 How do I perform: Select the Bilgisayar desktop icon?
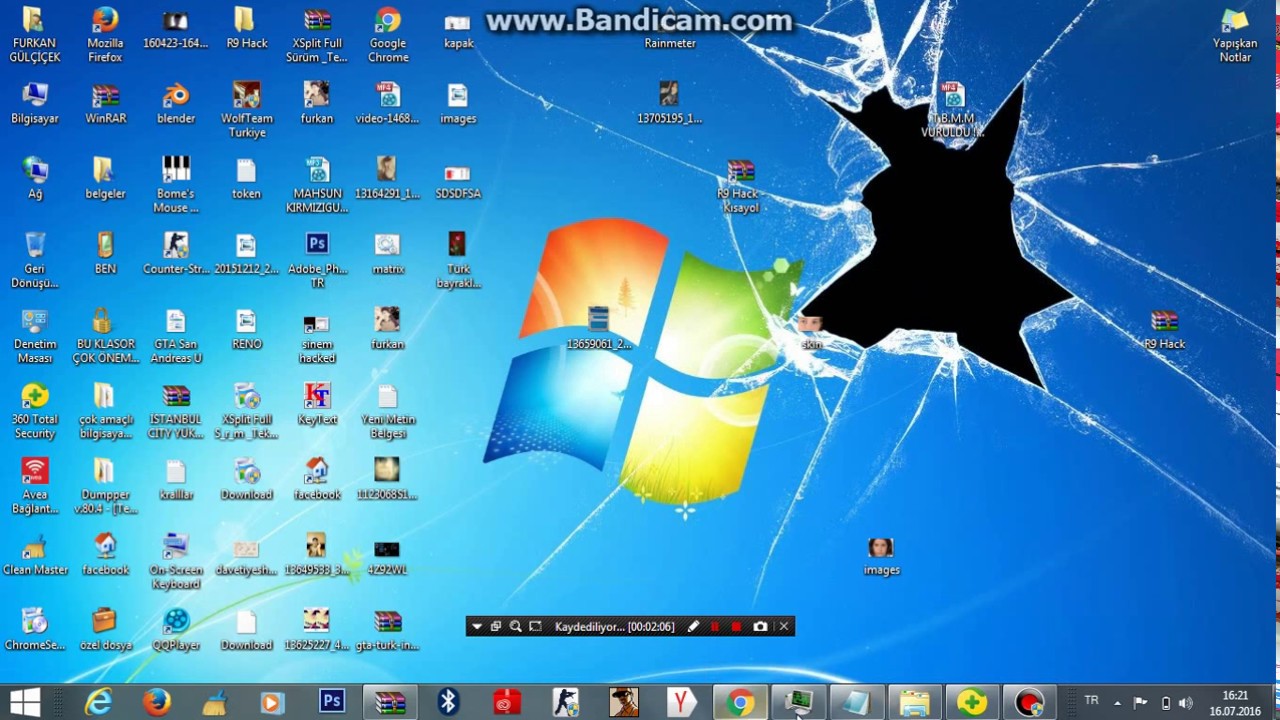[x=35, y=104]
